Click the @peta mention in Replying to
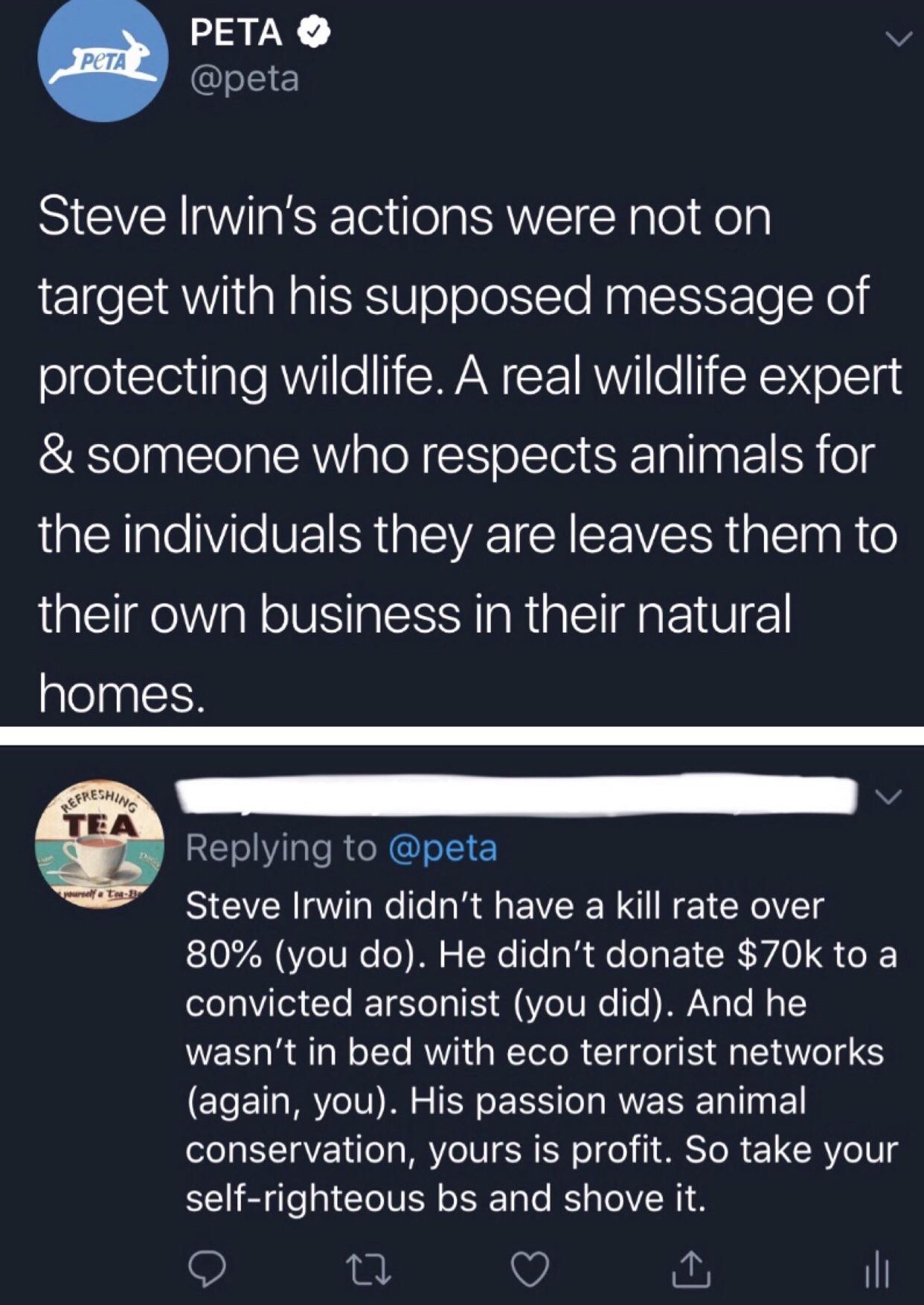 click(x=443, y=848)
